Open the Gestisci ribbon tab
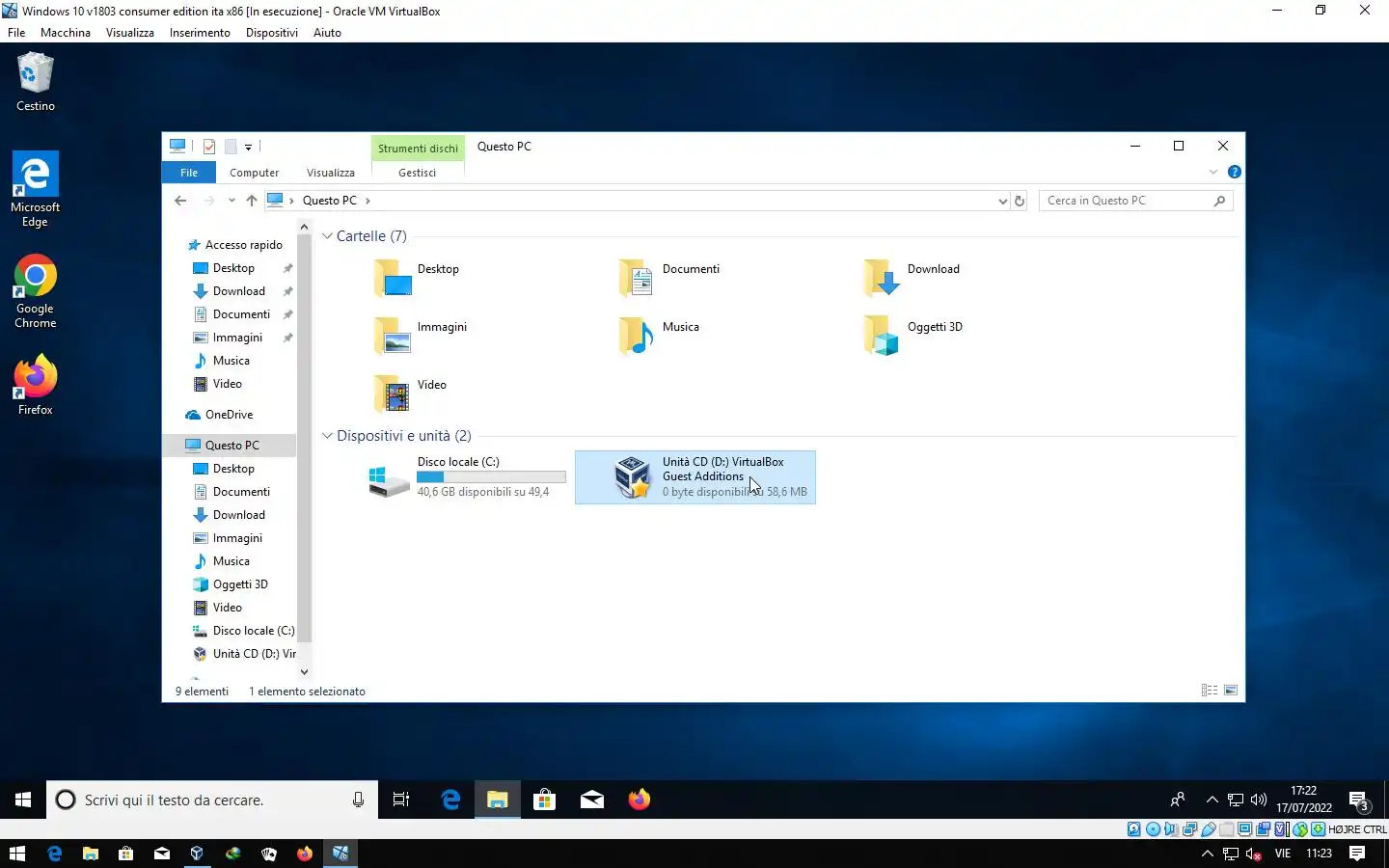The width and height of the screenshot is (1389, 868). 417,173
